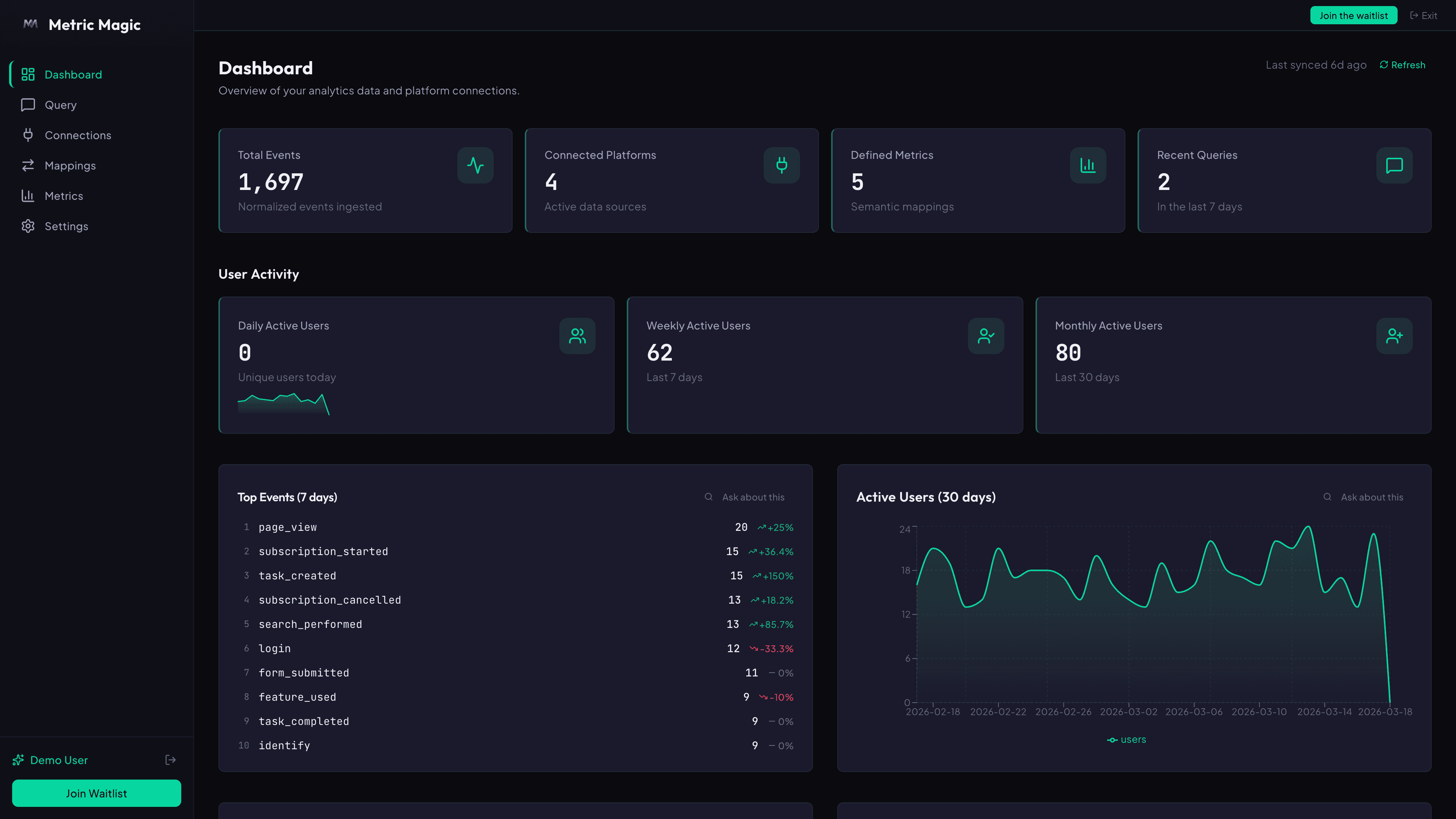
Task: Select the Metrics bar chart icon
Action: tap(28, 196)
